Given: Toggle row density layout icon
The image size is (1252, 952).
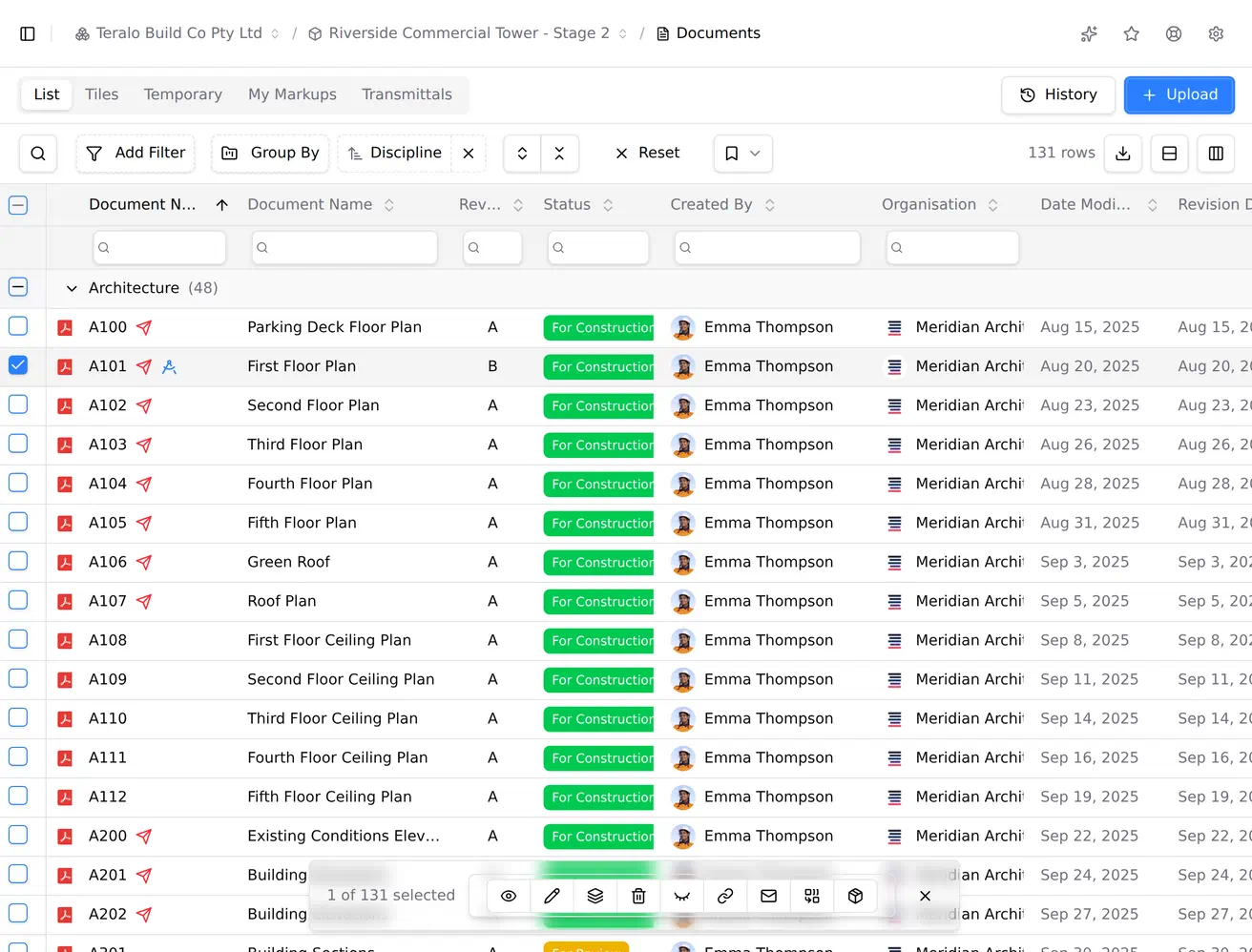Looking at the screenshot, I should coord(1170,154).
